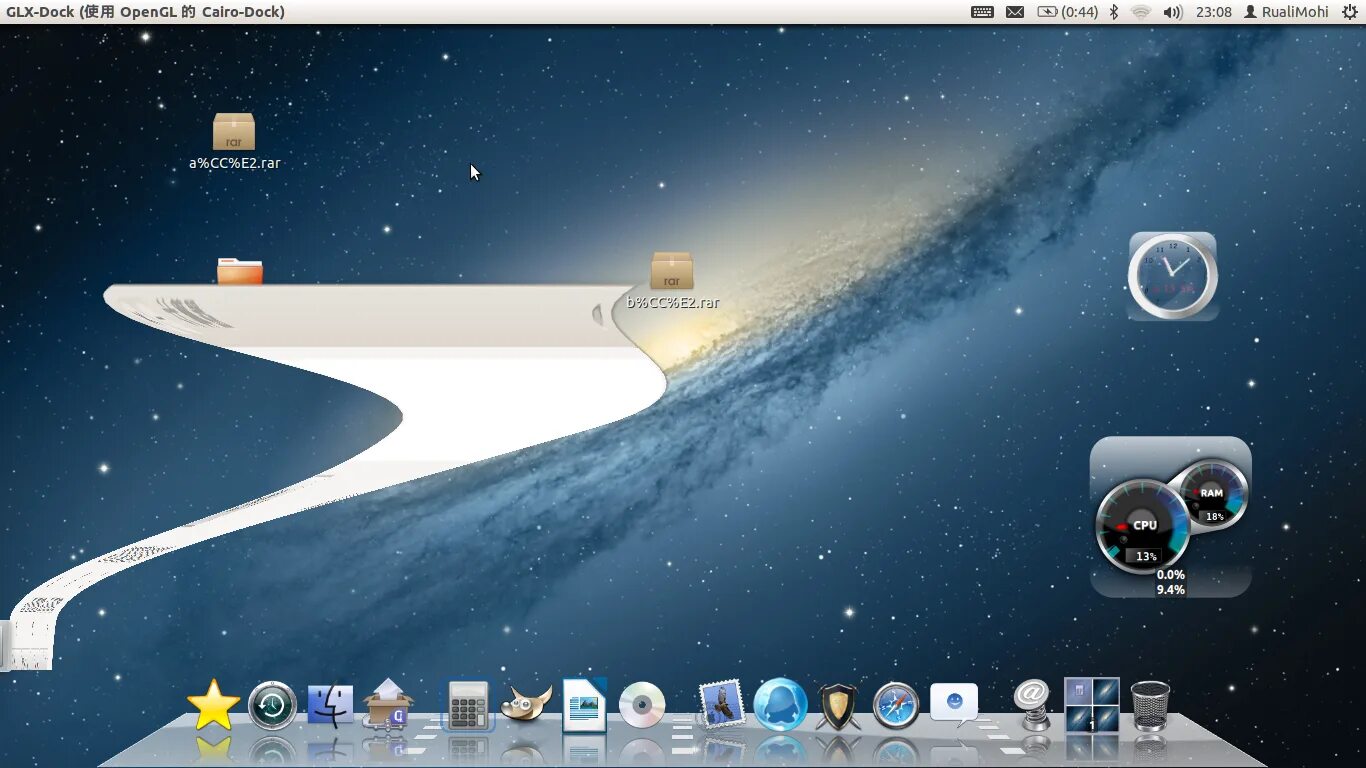Screen dimensions: 1366x768
Task: Open the keyboard input indicator in top panel
Action: tap(982, 12)
